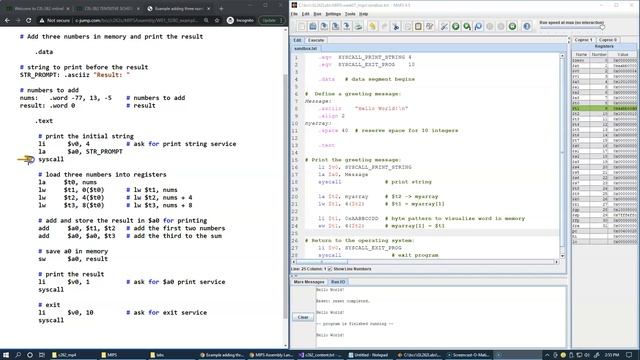Go back in the Chrome browser
Screen dimensions: 640x360
[7, 20]
